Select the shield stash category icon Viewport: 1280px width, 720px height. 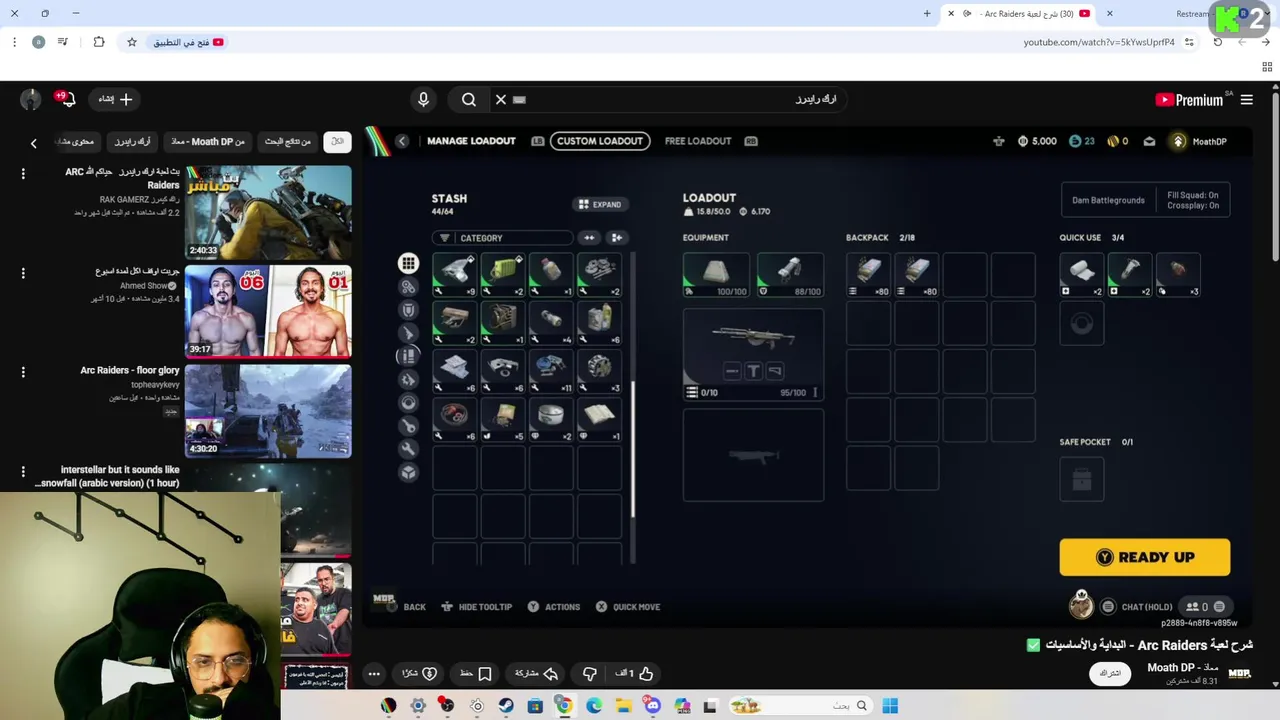tap(408, 310)
